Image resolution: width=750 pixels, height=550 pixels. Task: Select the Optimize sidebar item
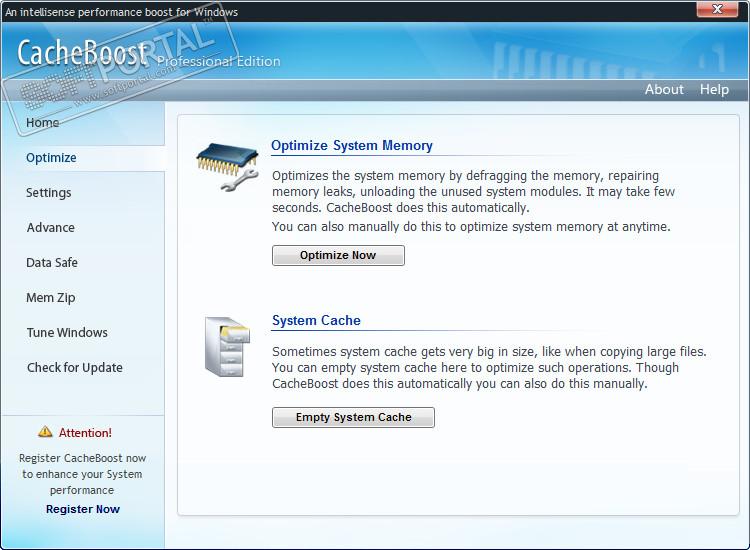(x=51, y=158)
